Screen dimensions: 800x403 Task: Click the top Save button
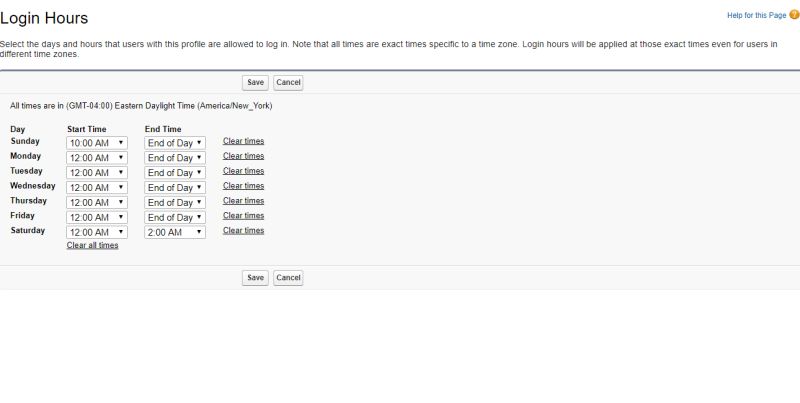coord(255,83)
